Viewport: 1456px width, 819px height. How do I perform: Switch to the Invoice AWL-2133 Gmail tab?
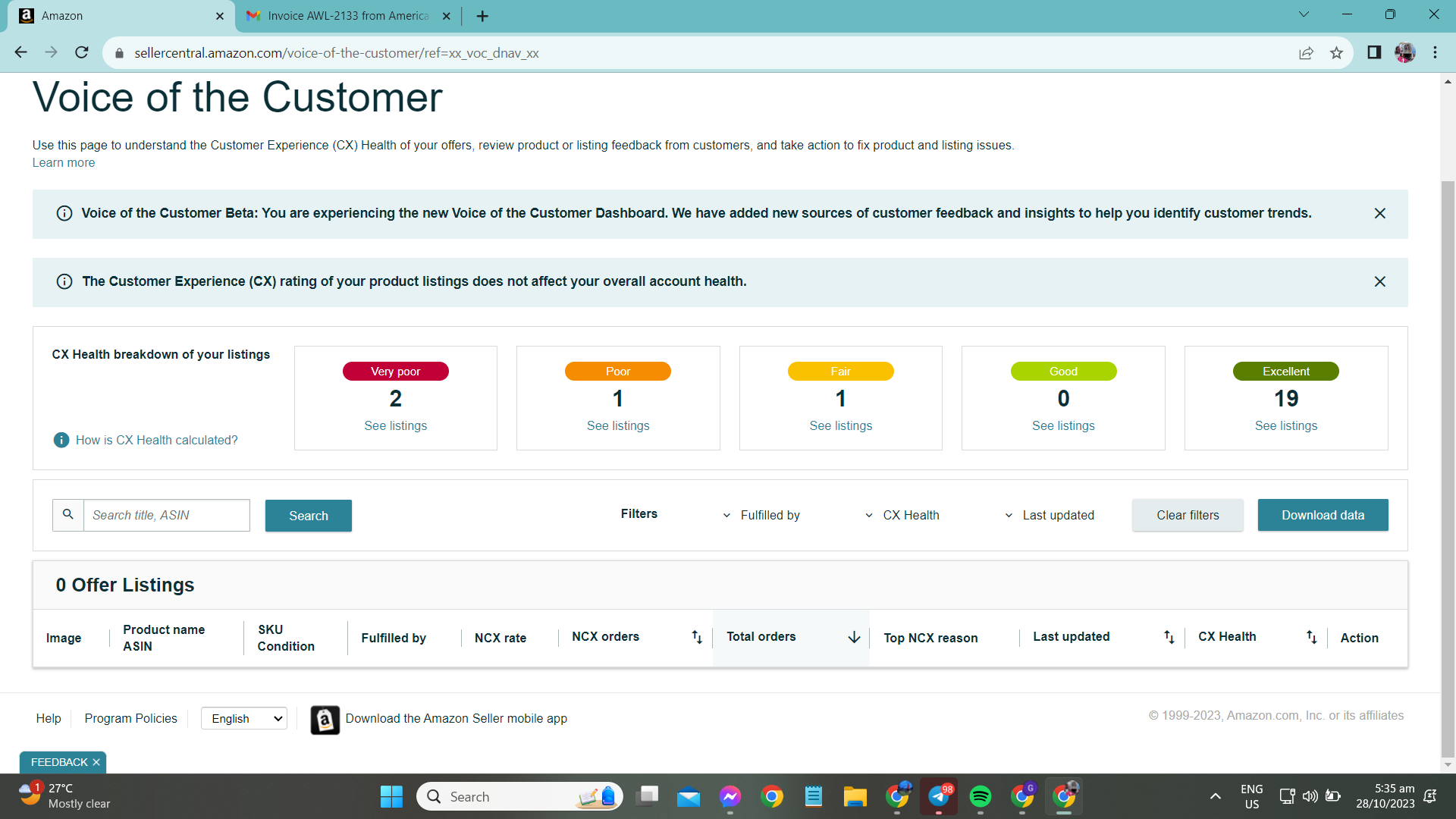(347, 16)
